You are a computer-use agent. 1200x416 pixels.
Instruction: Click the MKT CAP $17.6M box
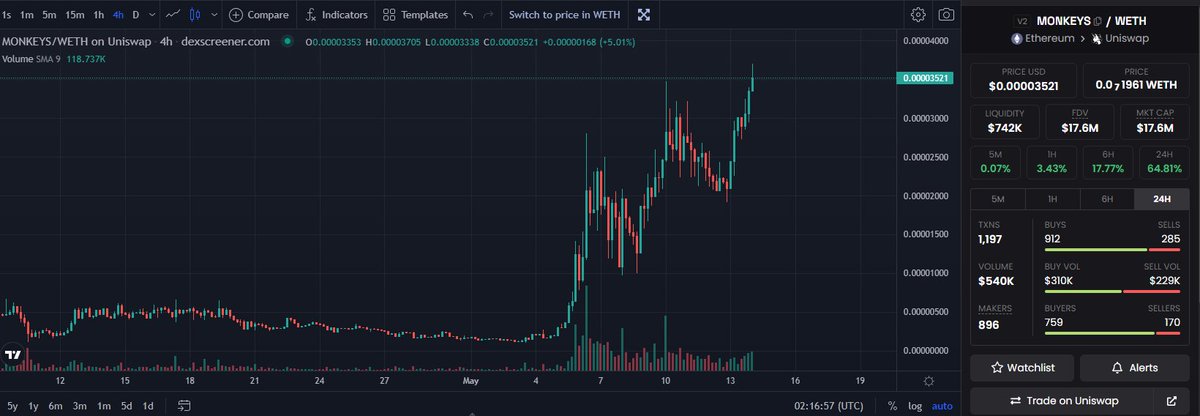(1155, 122)
